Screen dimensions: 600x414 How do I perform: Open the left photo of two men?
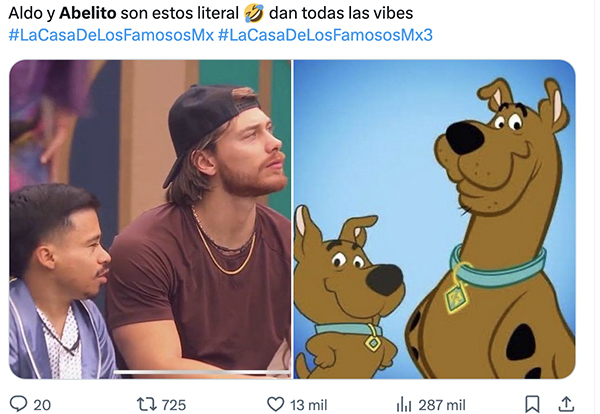click(x=150, y=219)
